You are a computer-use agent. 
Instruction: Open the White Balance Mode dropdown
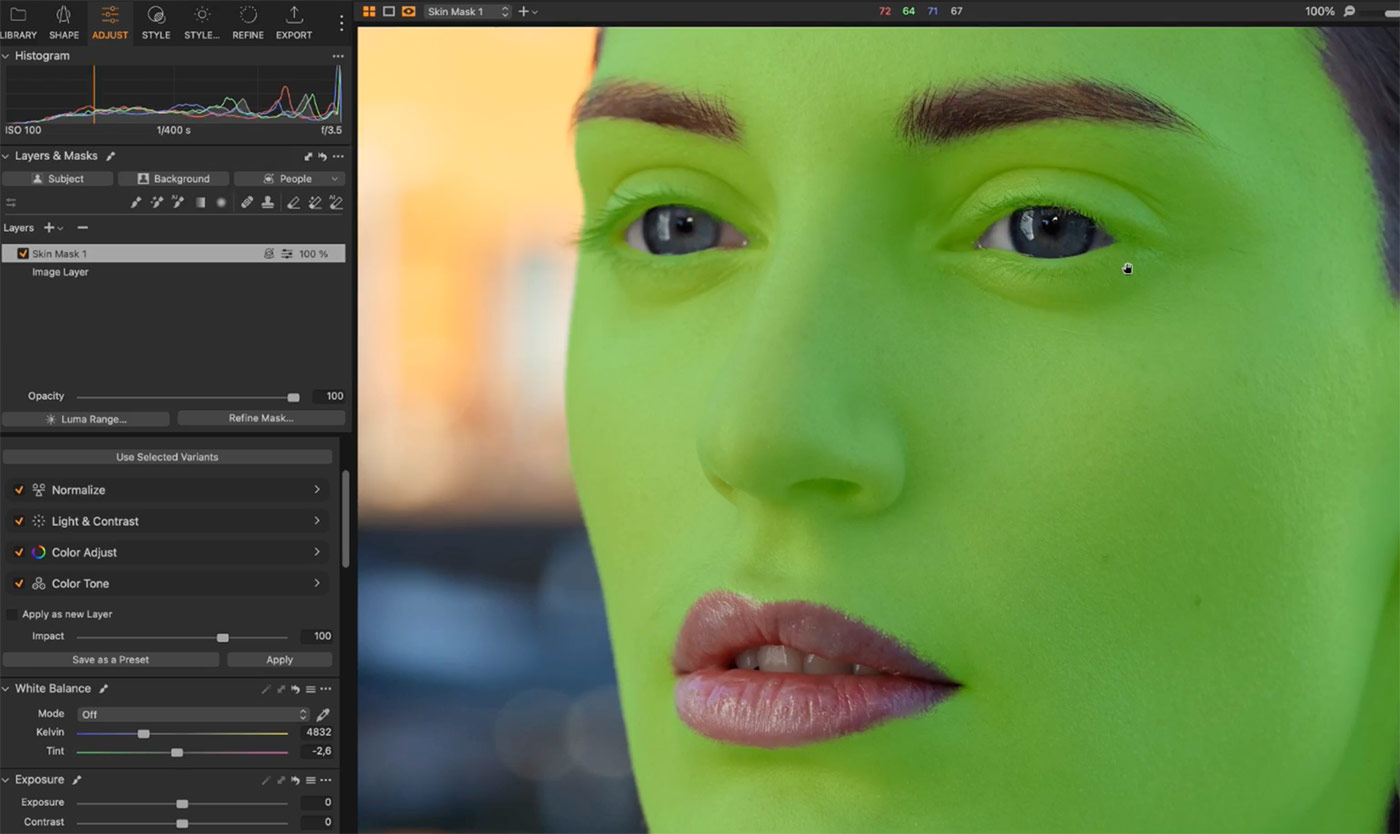[x=194, y=715]
